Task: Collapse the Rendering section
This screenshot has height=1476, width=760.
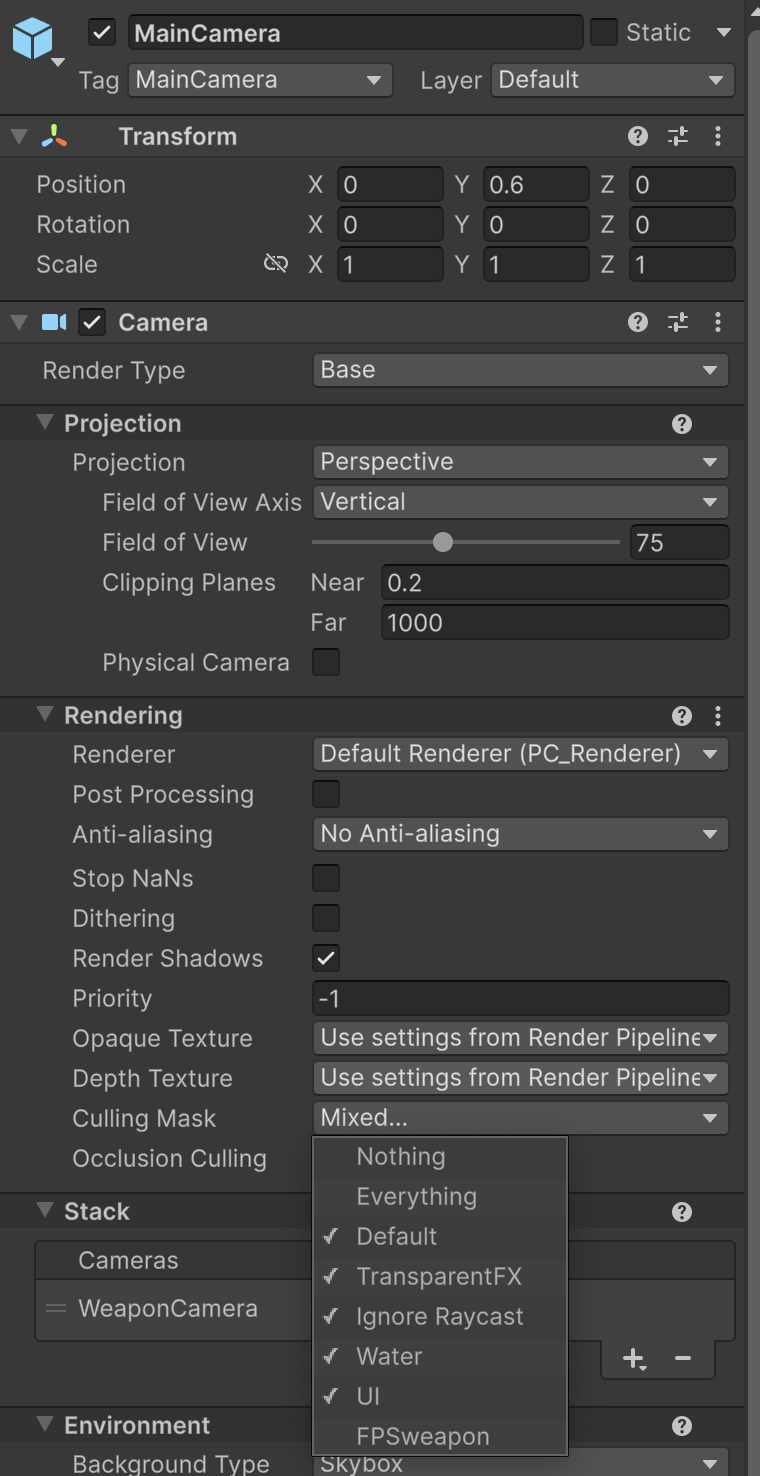Action: pos(44,715)
